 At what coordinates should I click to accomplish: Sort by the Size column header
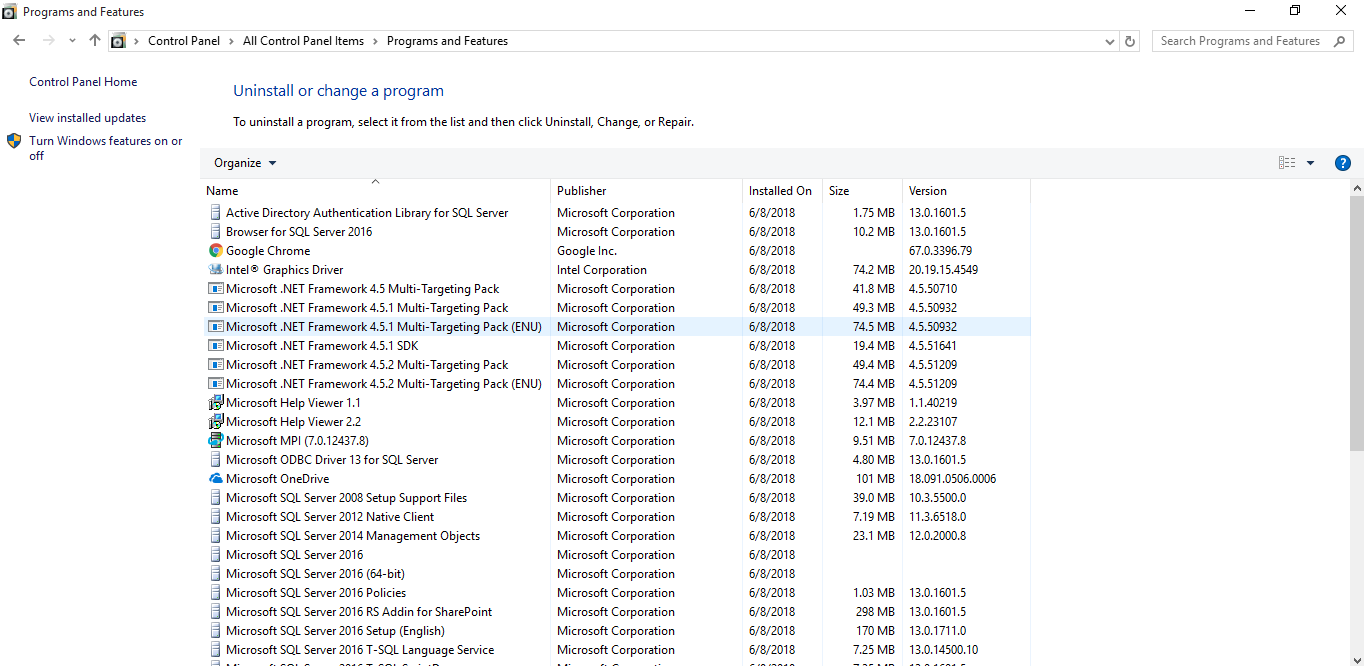coord(863,191)
